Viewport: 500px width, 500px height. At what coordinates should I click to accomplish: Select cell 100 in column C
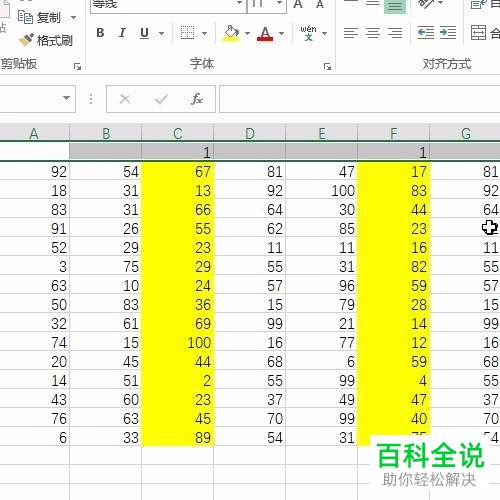tap(178, 343)
